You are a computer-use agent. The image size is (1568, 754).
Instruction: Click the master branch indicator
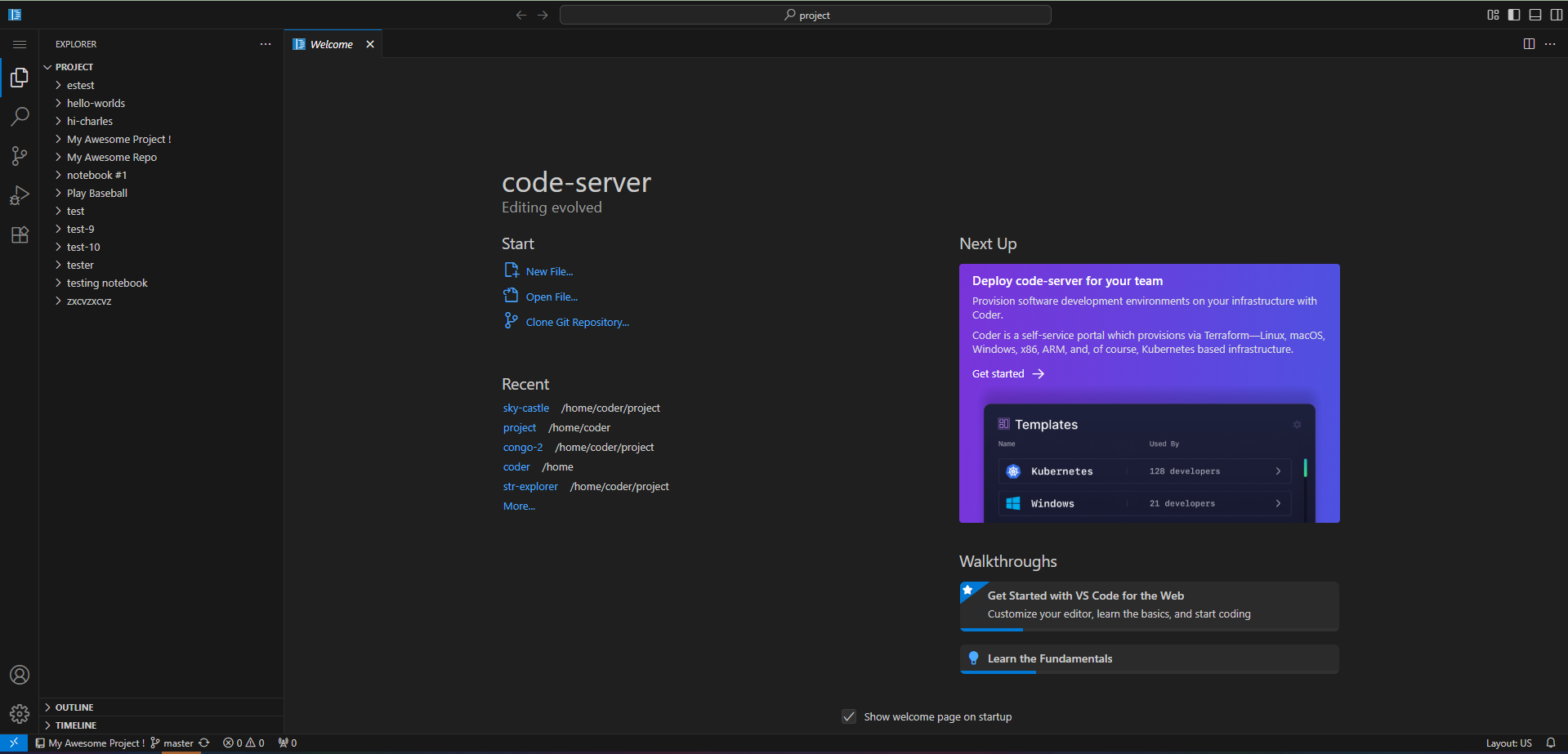click(172, 743)
